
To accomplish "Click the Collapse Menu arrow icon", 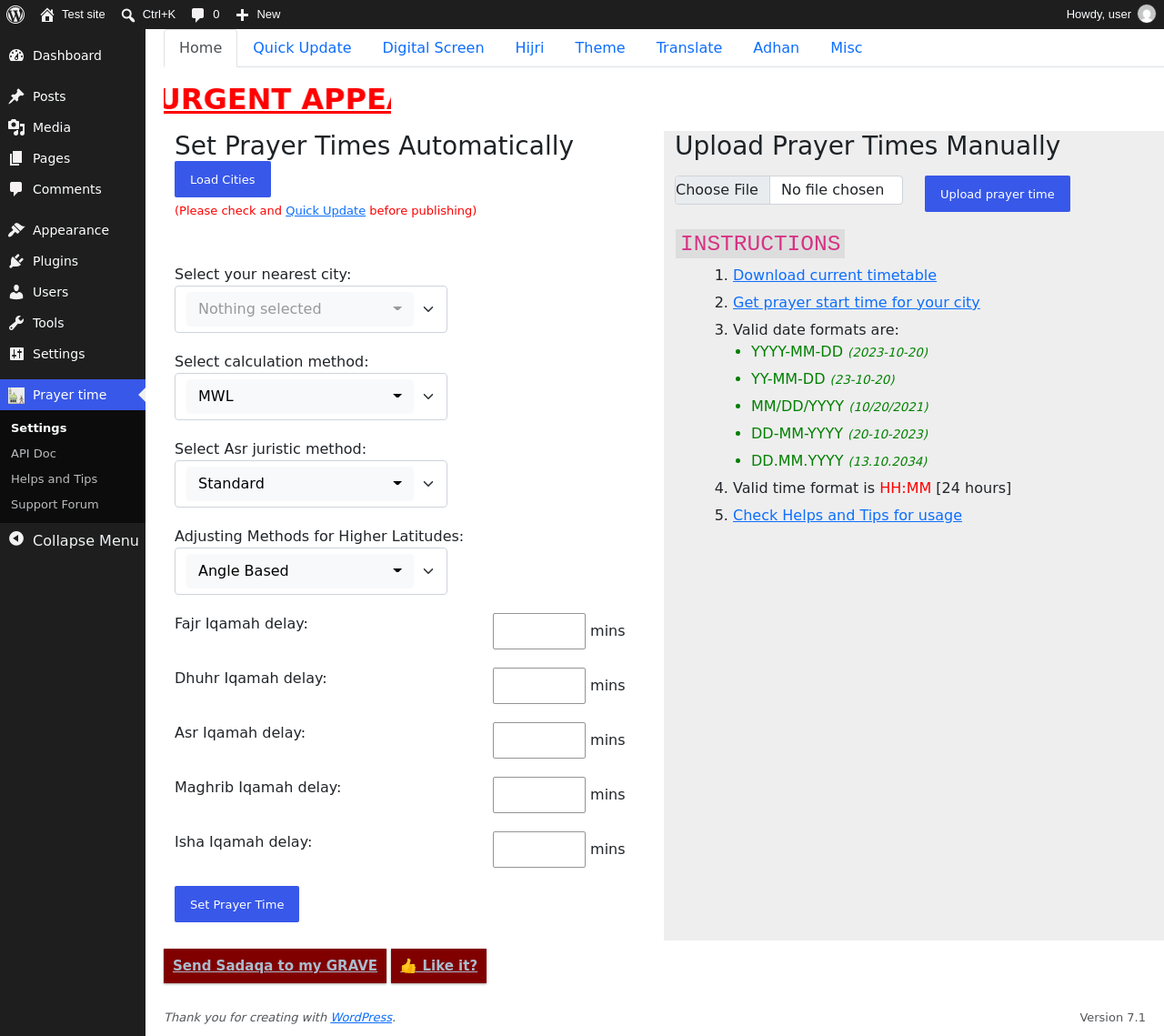I will pos(16,539).
